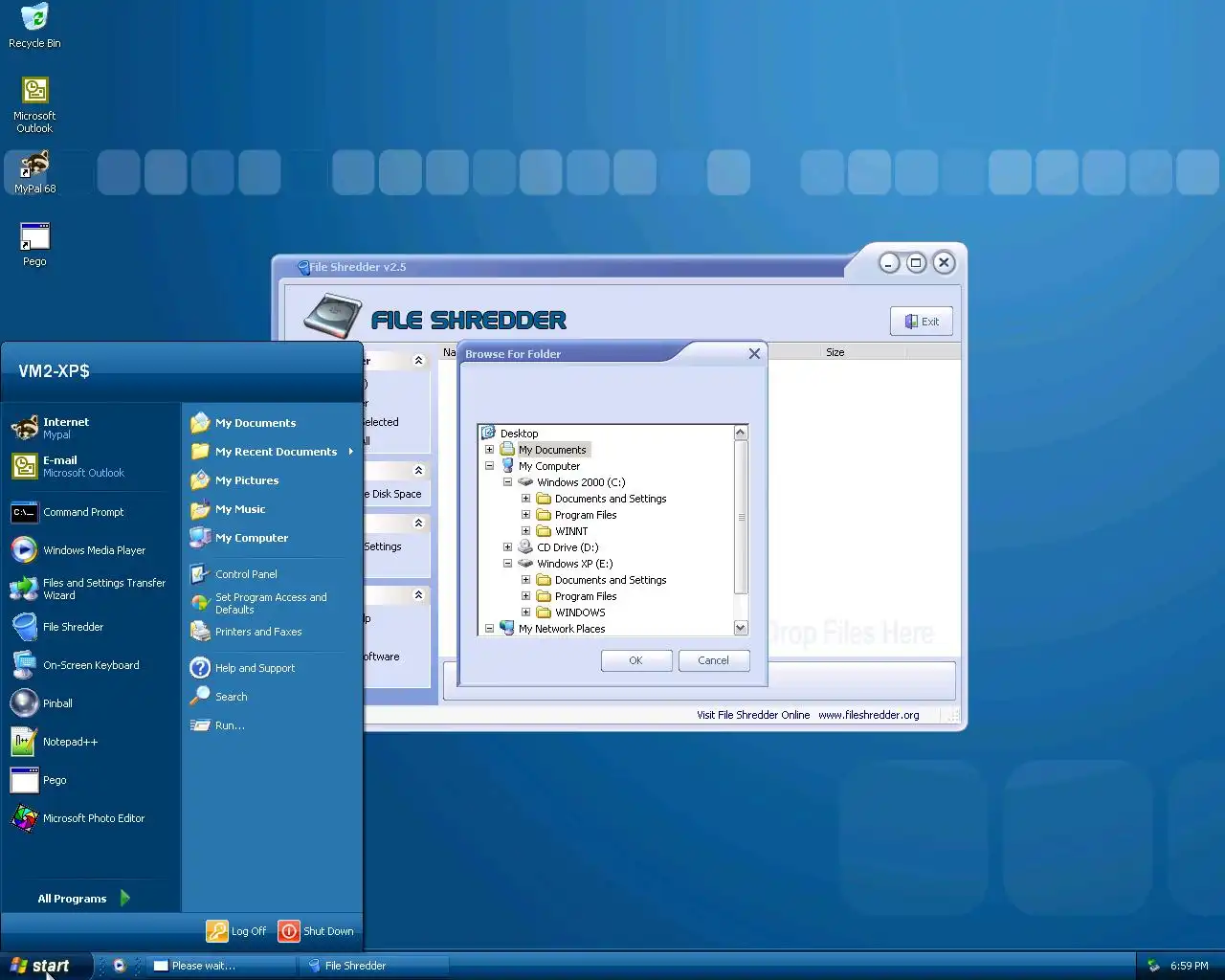
Task: Expand My Recent Documents submenu
Action: [x=272, y=452]
